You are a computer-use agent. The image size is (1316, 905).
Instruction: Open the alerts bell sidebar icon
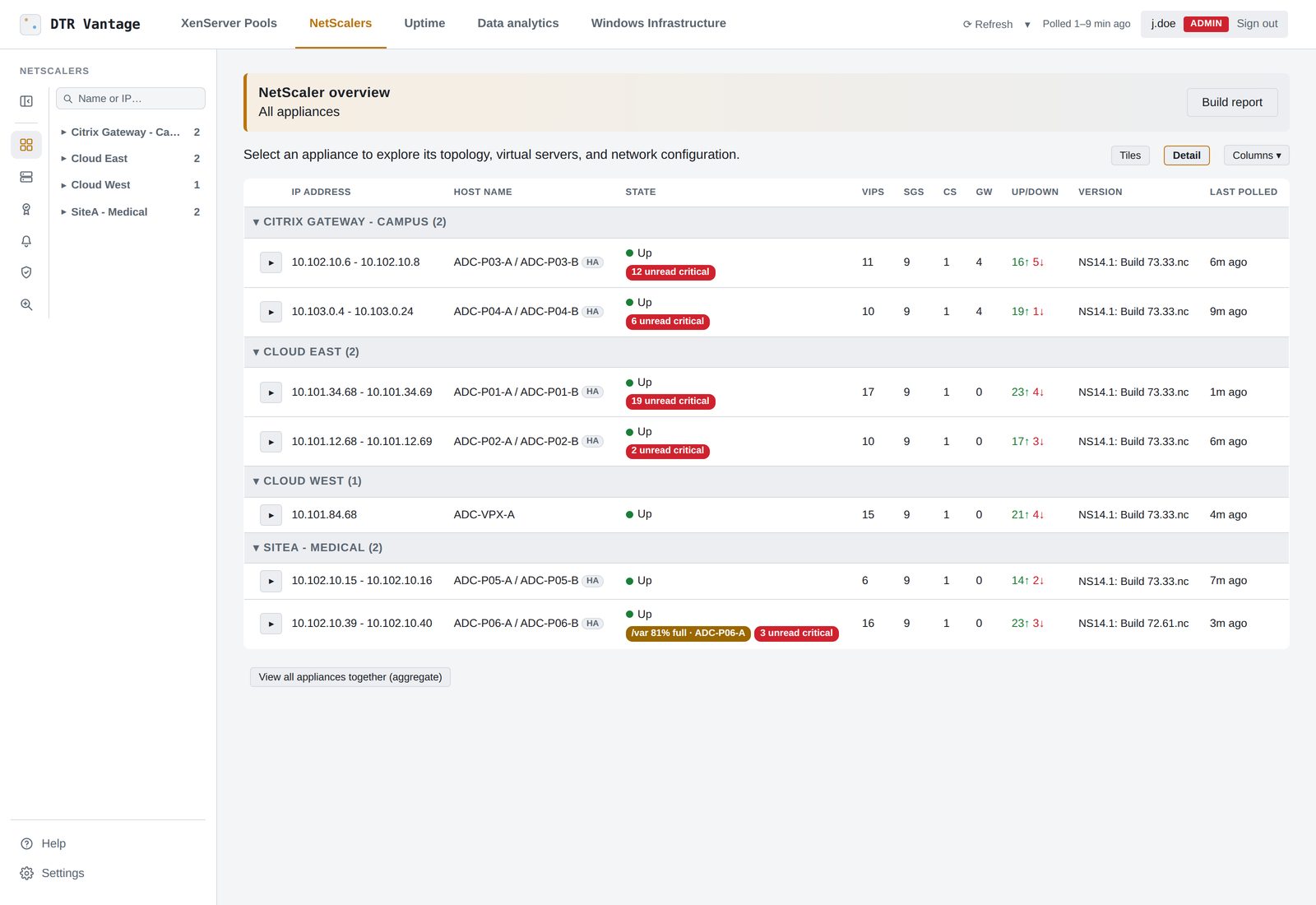(26, 241)
